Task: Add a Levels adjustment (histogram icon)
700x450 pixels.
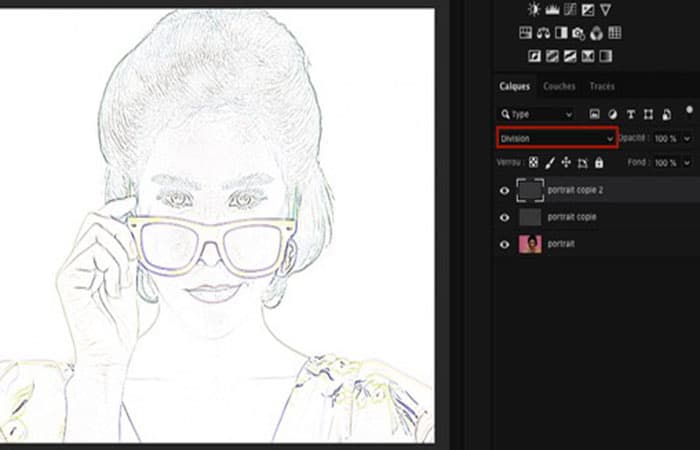Action: 552,9
